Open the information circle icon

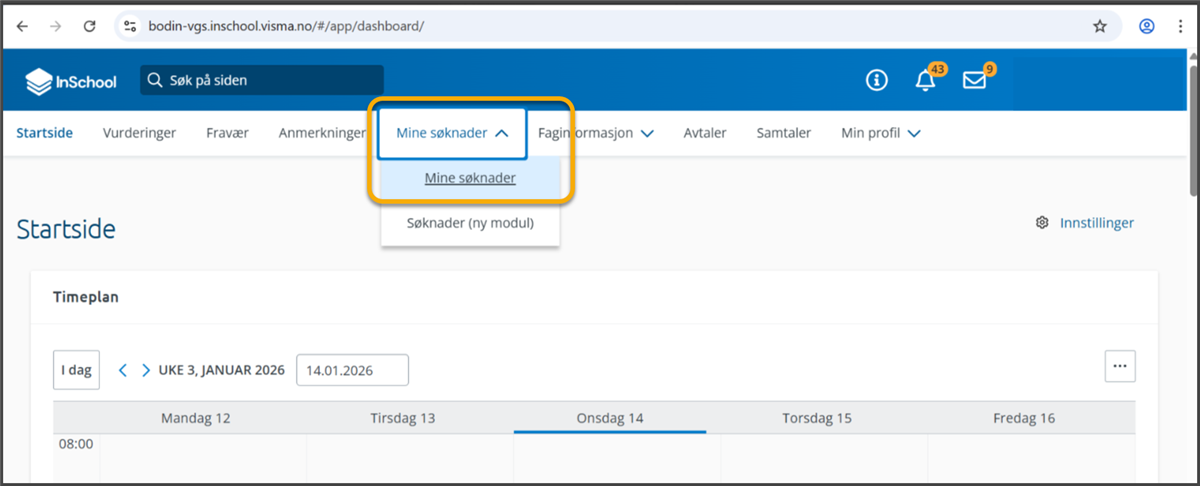(877, 81)
